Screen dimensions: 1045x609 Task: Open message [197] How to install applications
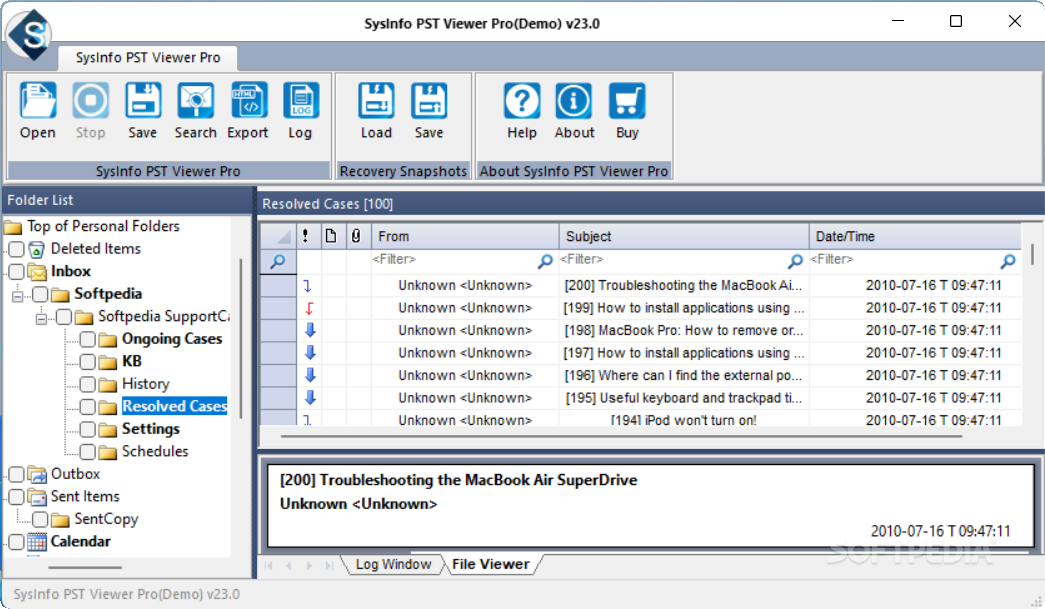click(683, 352)
